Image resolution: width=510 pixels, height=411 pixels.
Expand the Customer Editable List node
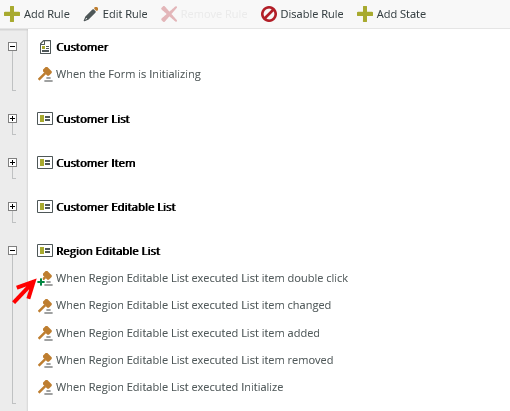pos(13,206)
